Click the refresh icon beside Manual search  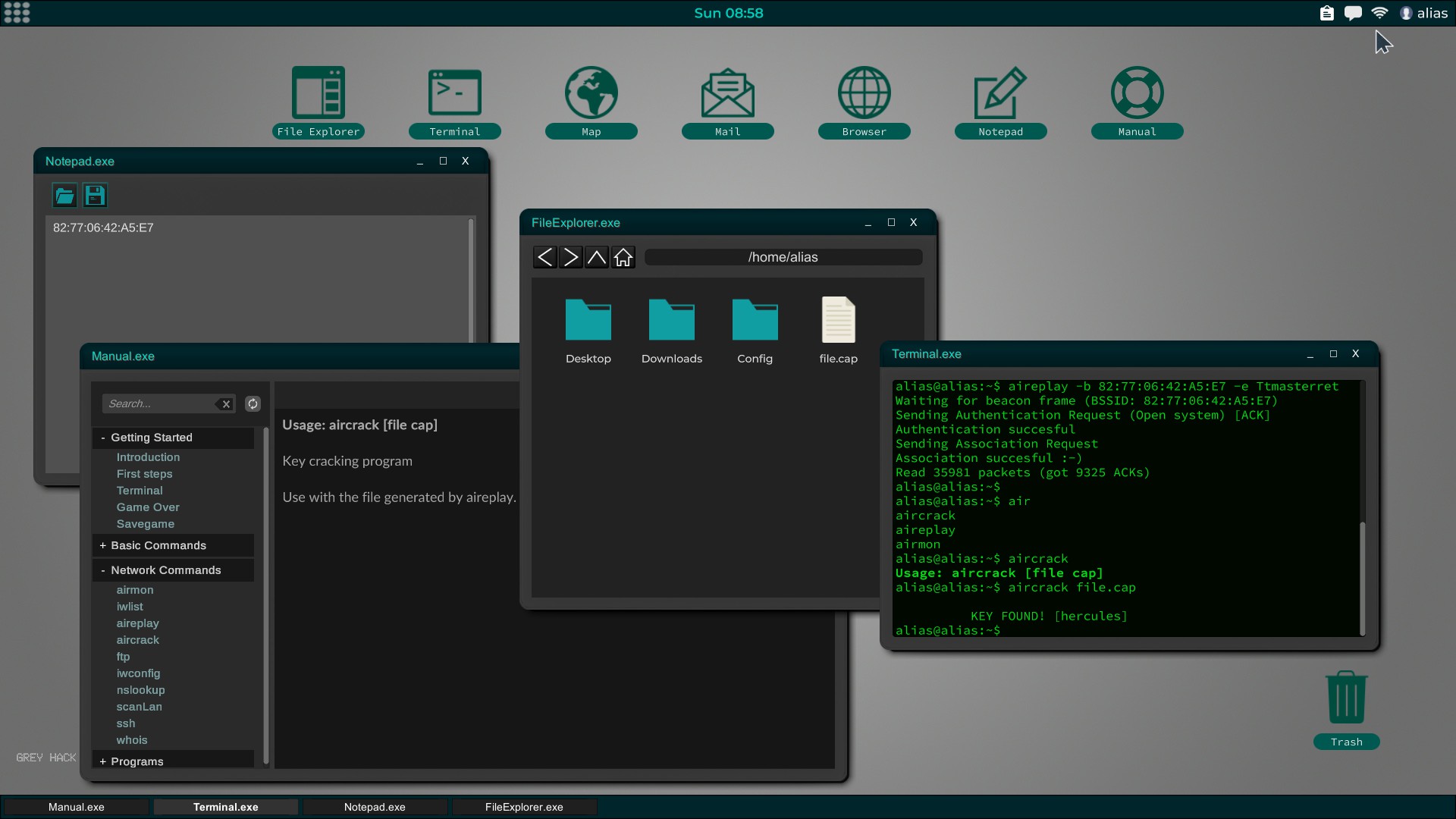coord(253,403)
